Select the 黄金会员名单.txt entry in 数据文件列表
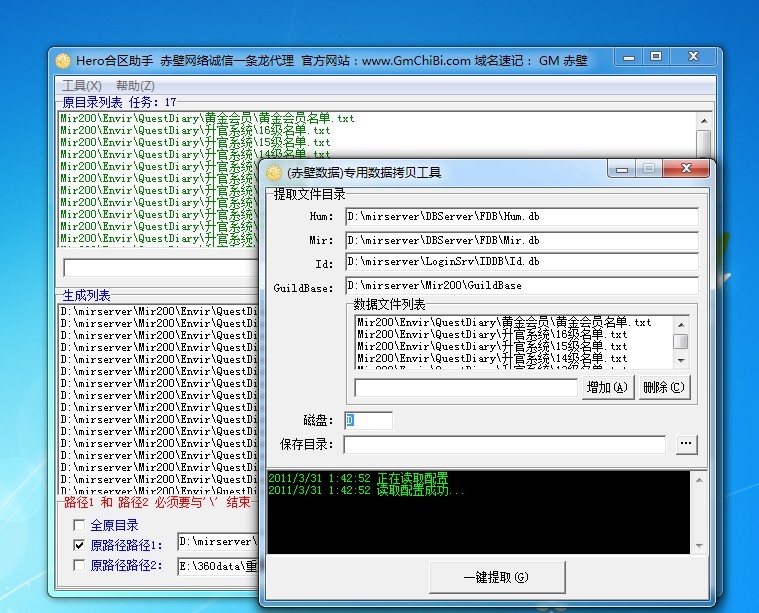759x613 pixels. pos(504,322)
